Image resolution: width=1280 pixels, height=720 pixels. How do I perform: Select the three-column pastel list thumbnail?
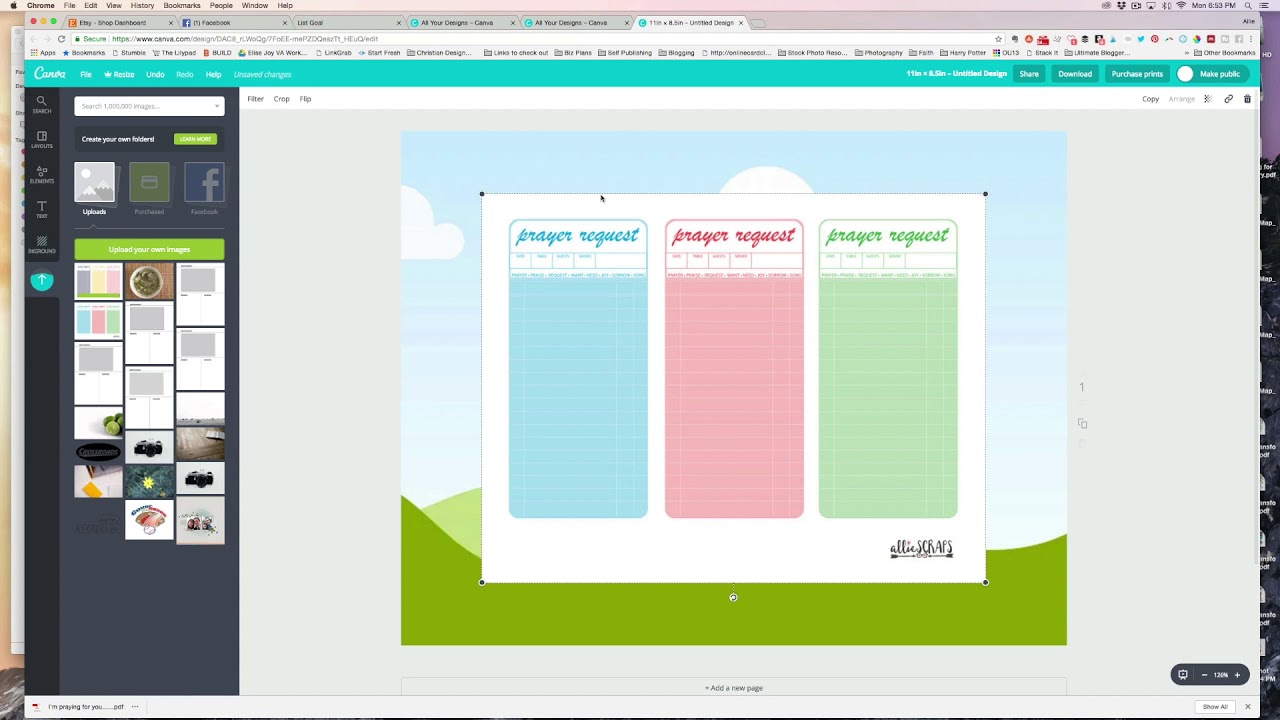(x=98, y=281)
